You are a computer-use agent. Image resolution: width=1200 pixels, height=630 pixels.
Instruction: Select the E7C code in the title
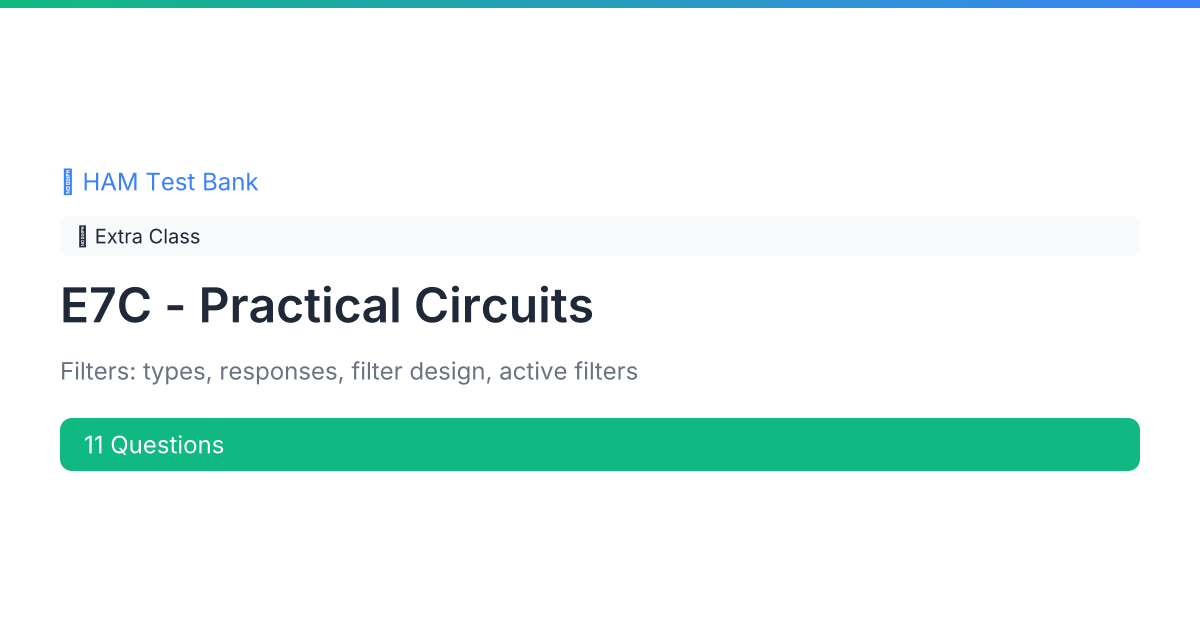tap(106, 306)
